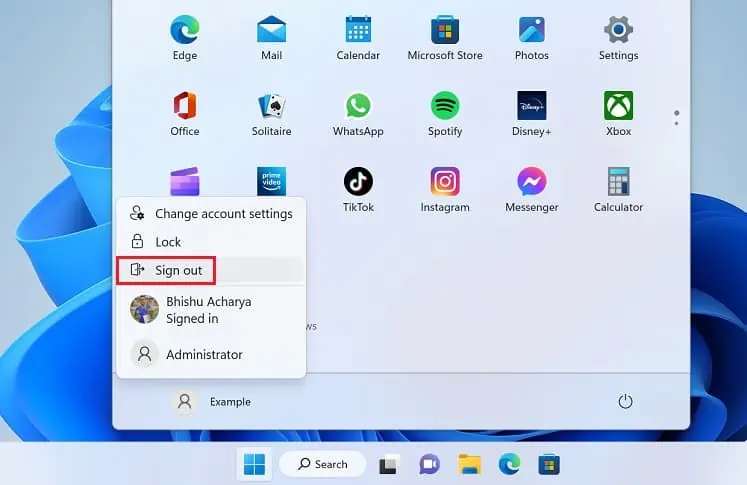Open Microsoft Store from the taskbar
The height and width of the screenshot is (485, 747).
(549, 465)
